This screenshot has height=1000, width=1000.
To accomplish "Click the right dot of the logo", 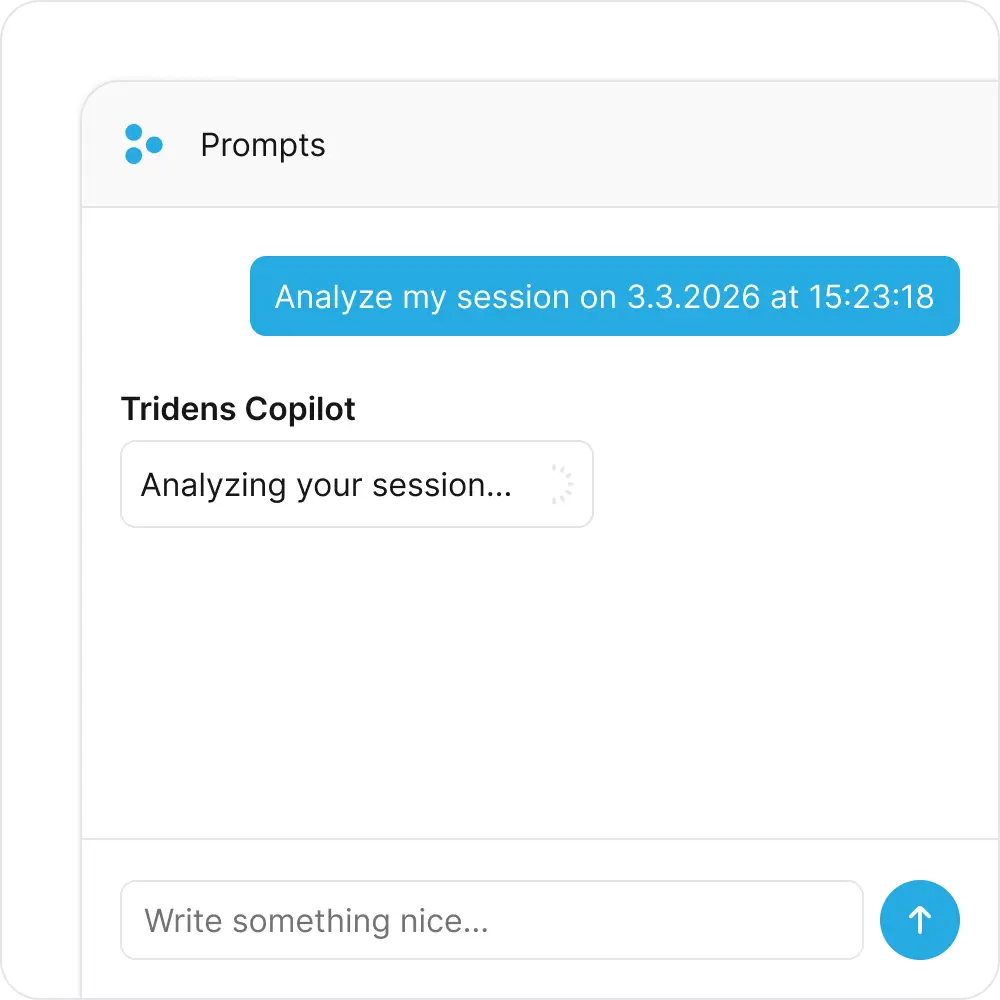I will pyautogui.click(x=154, y=146).
